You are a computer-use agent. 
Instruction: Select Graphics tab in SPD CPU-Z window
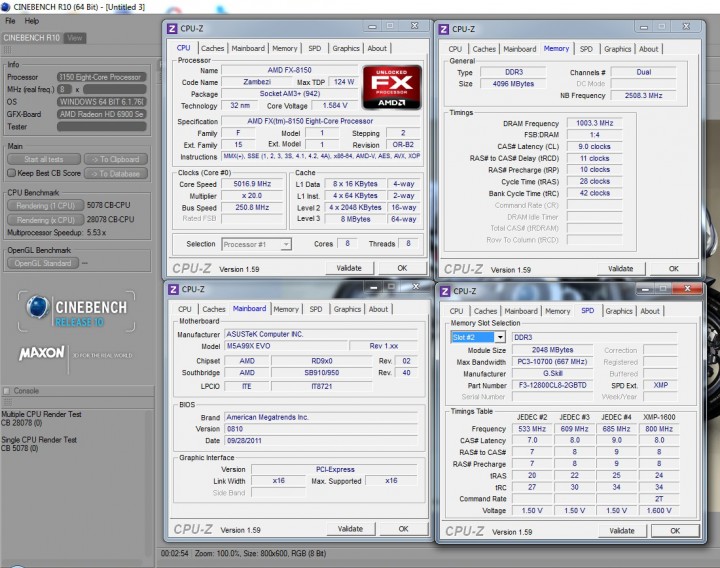click(619, 311)
